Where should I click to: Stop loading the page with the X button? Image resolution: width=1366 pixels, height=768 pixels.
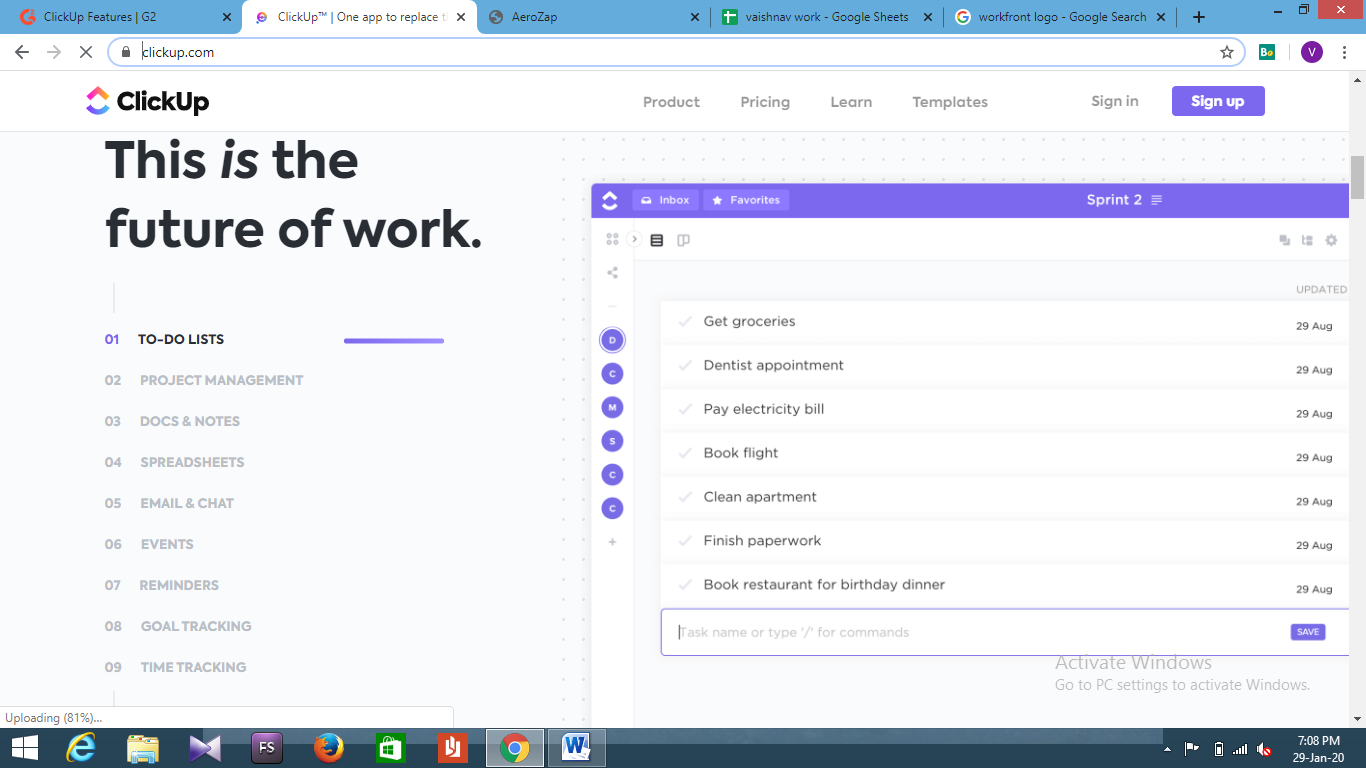86,52
